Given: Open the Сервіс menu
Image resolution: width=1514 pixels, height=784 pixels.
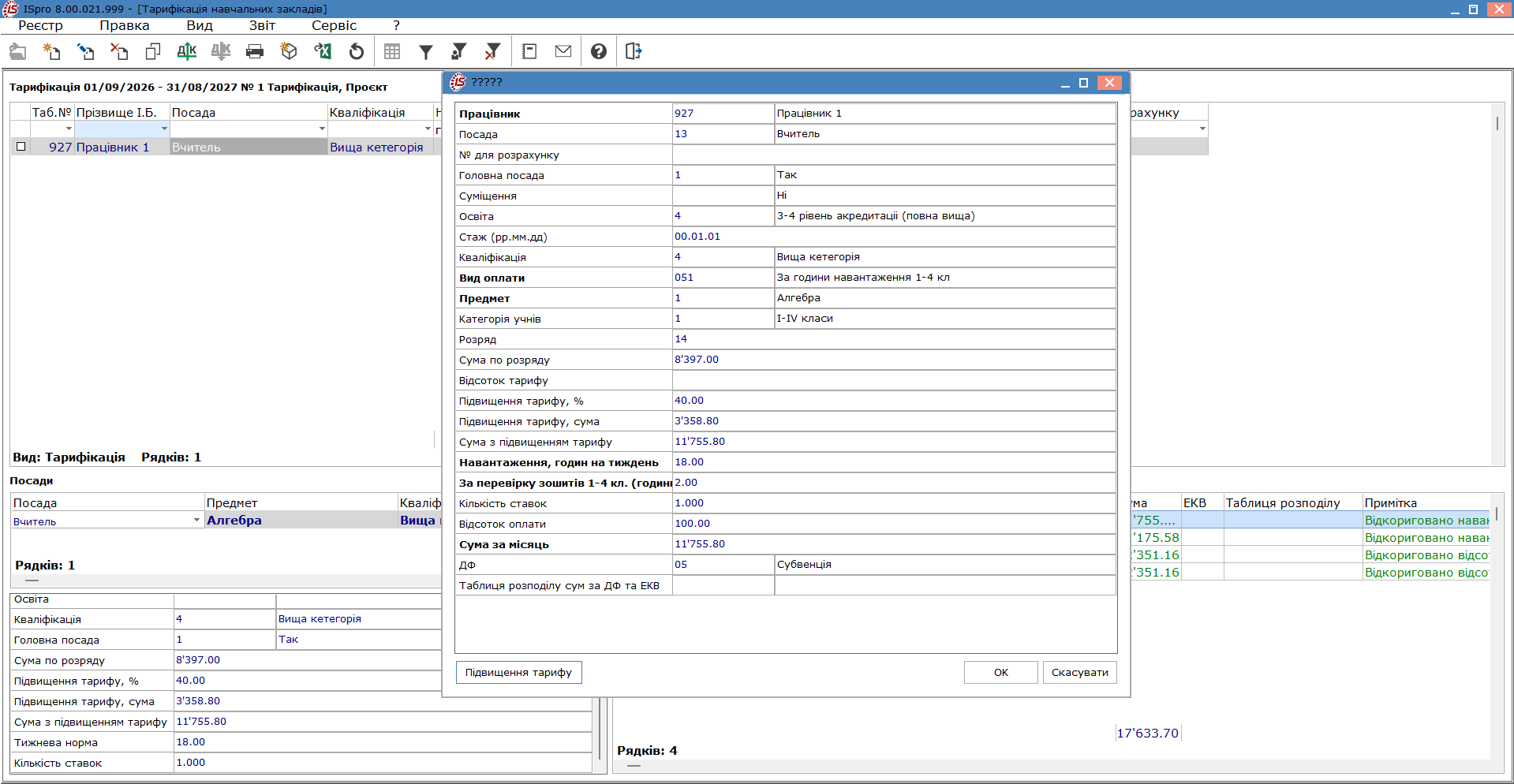Looking at the screenshot, I should 335,26.
